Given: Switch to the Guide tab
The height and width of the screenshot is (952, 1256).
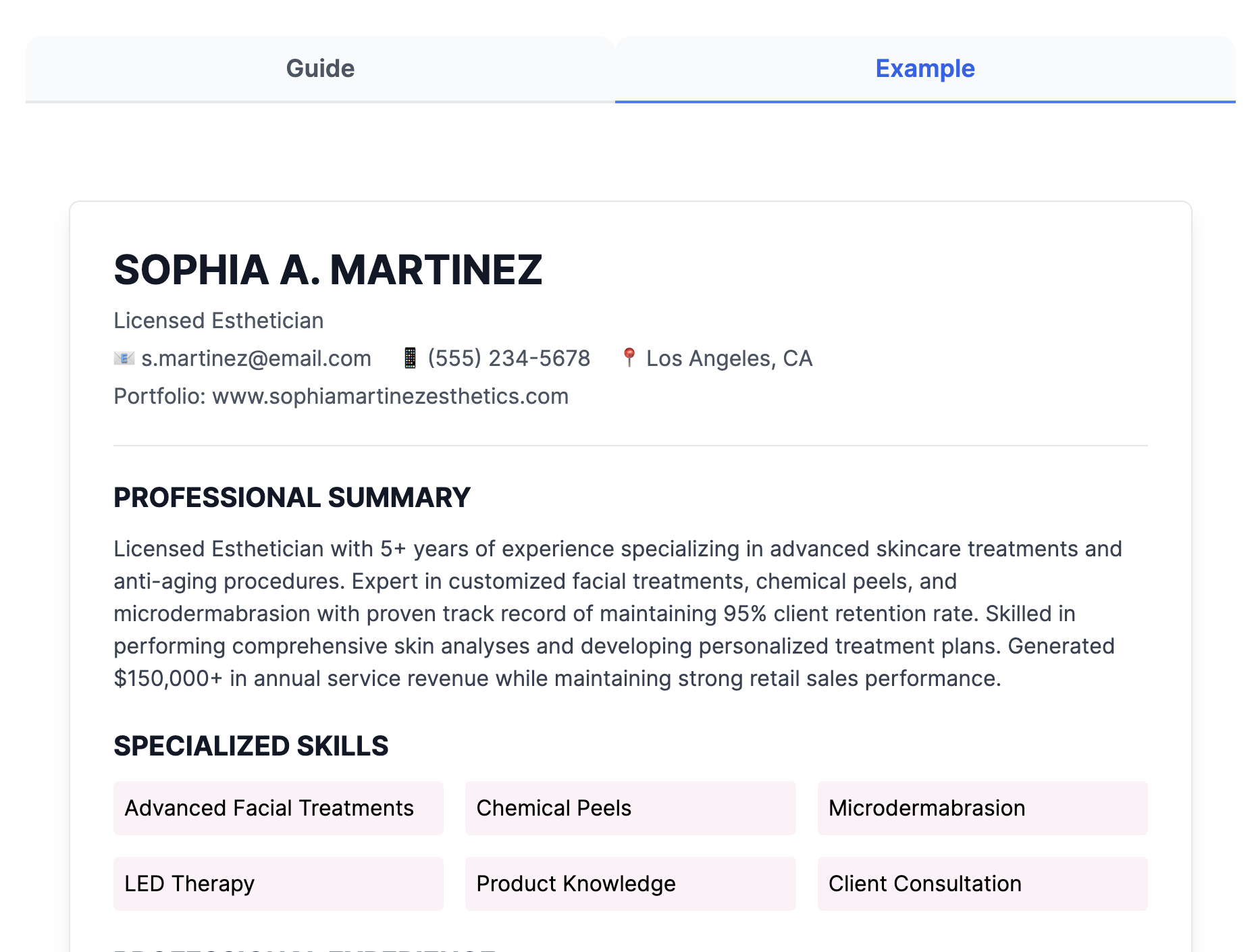Looking at the screenshot, I should pos(320,69).
